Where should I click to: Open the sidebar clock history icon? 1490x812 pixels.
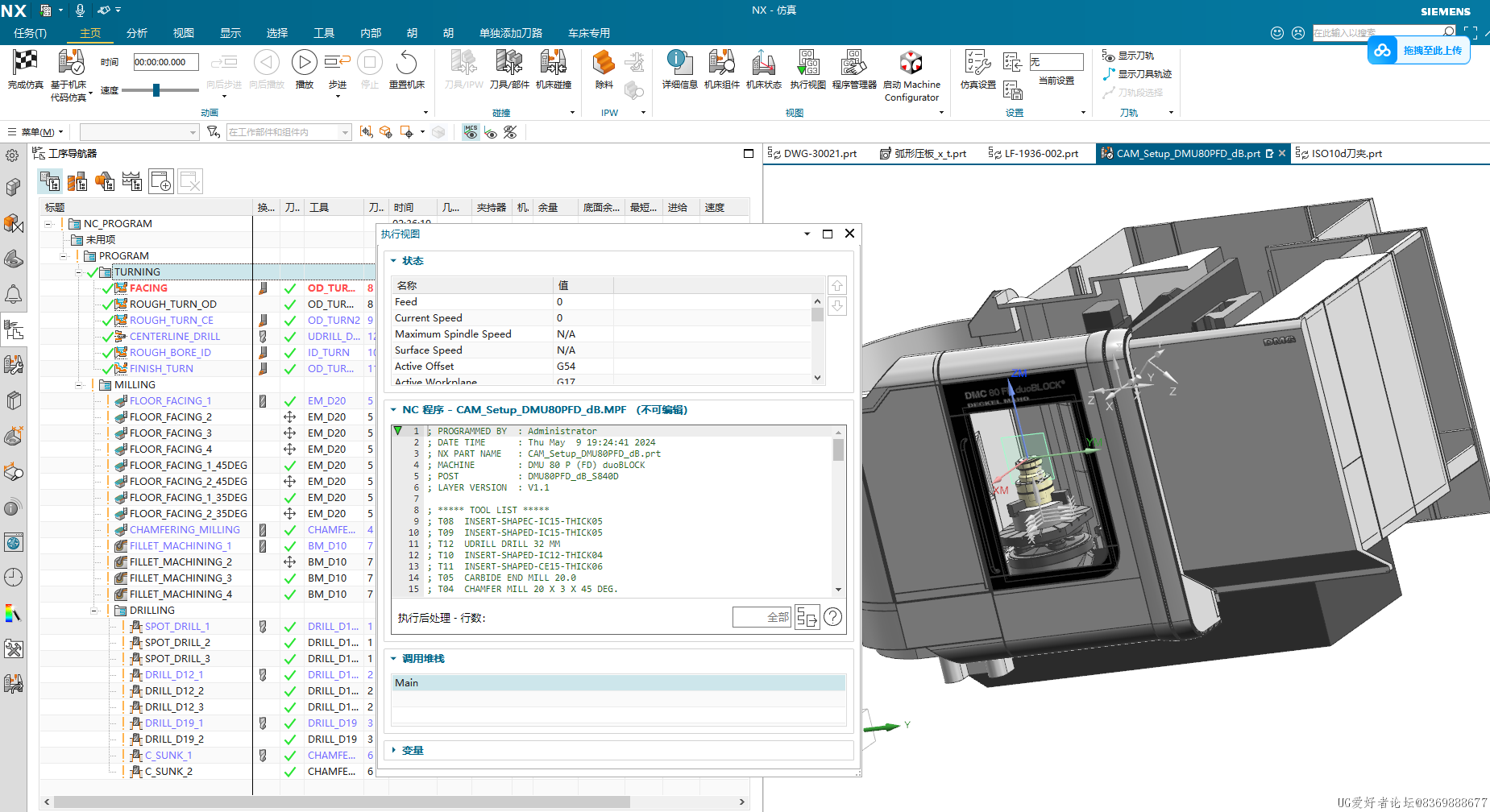[x=13, y=578]
